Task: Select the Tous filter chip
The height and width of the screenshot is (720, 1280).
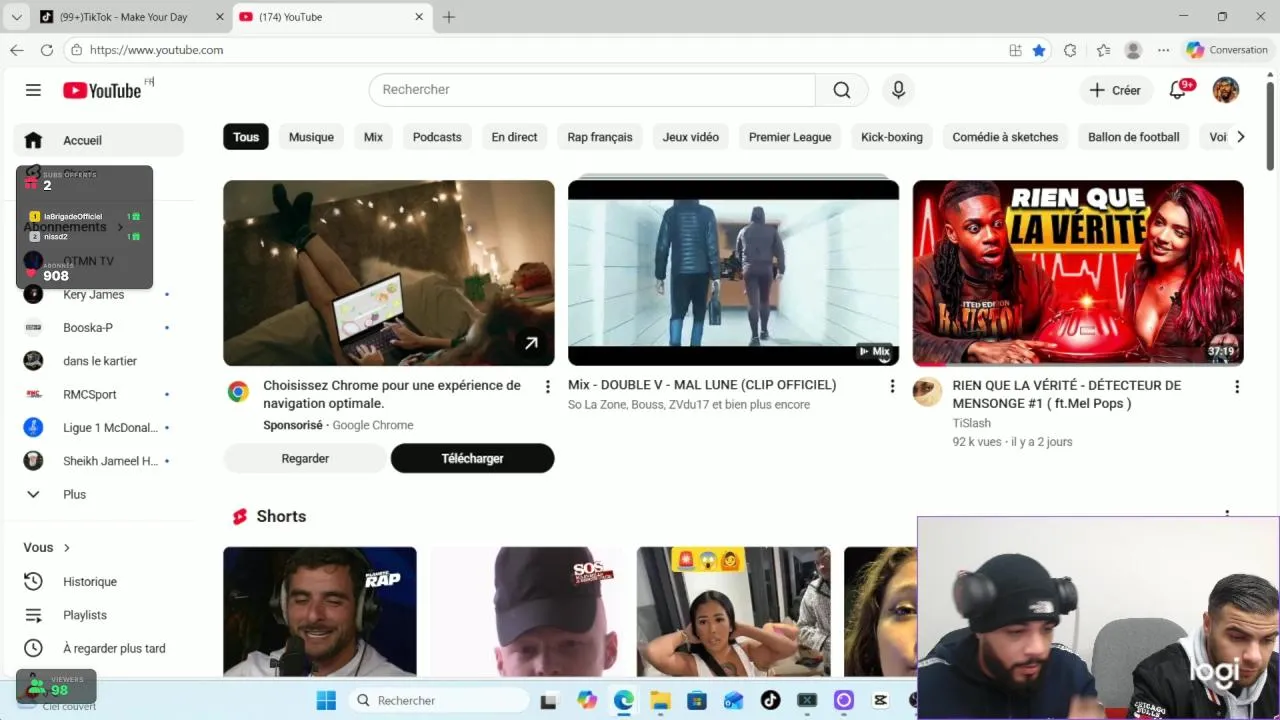Action: 246,137
